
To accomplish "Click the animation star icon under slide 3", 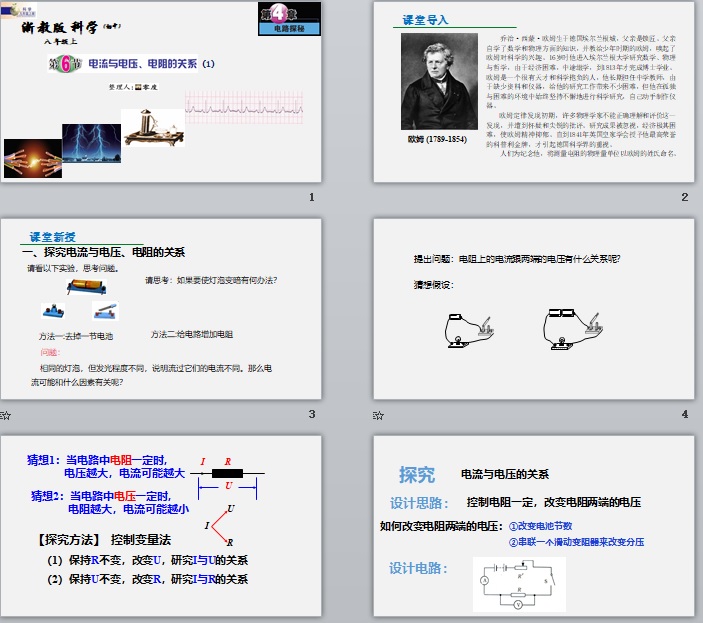I will click(x=7, y=415).
